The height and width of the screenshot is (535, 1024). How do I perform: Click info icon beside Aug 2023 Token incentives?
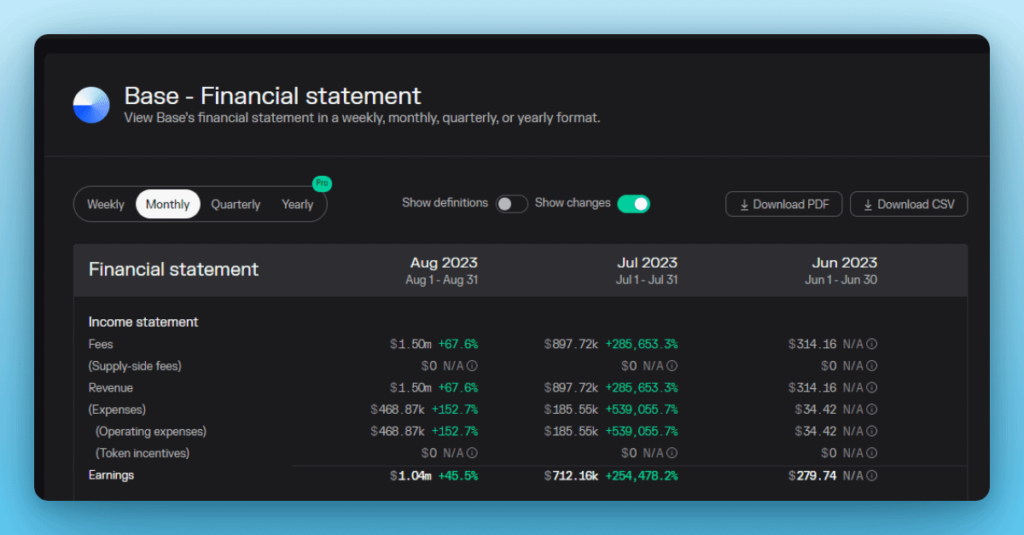click(x=472, y=454)
